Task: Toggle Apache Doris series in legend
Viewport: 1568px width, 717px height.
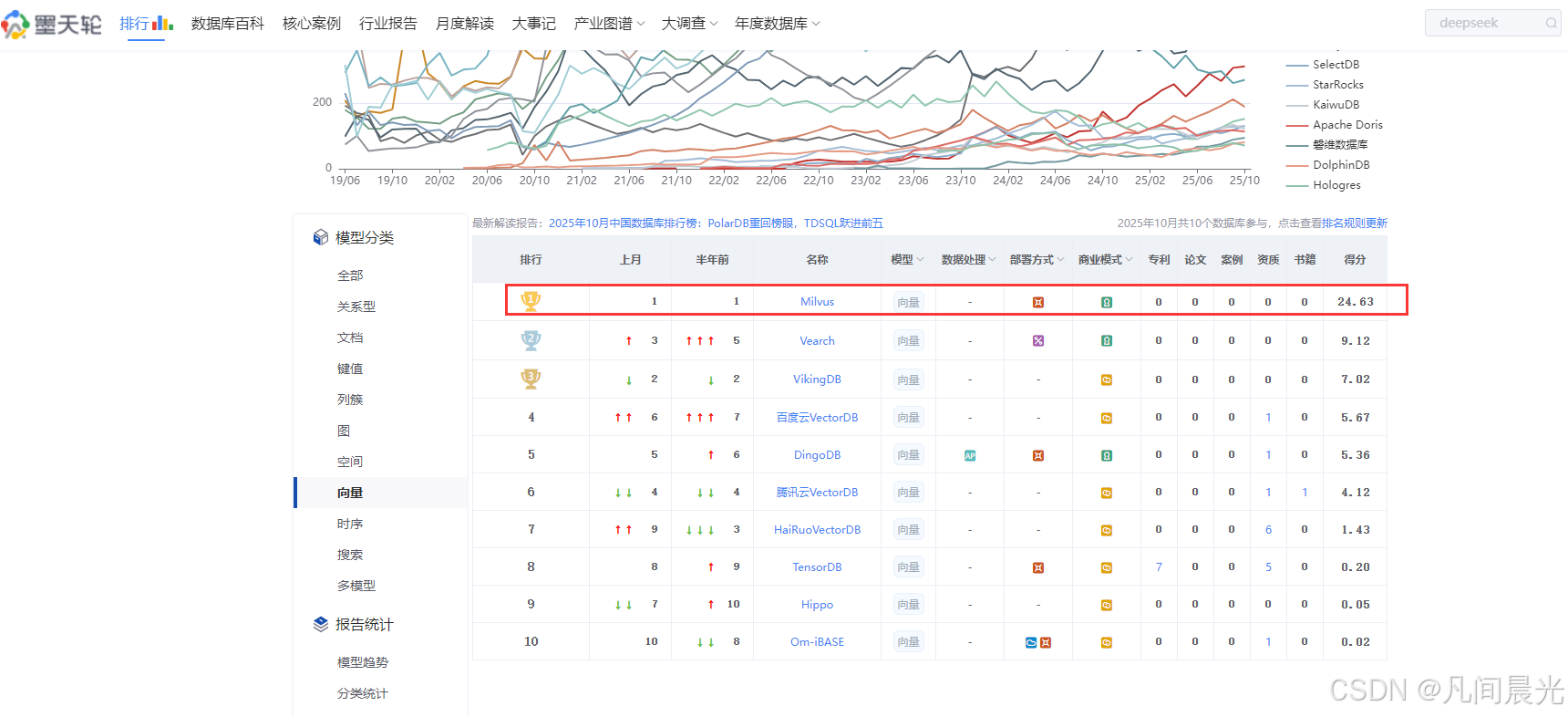Action: pyautogui.click(x=1335, y=125)
